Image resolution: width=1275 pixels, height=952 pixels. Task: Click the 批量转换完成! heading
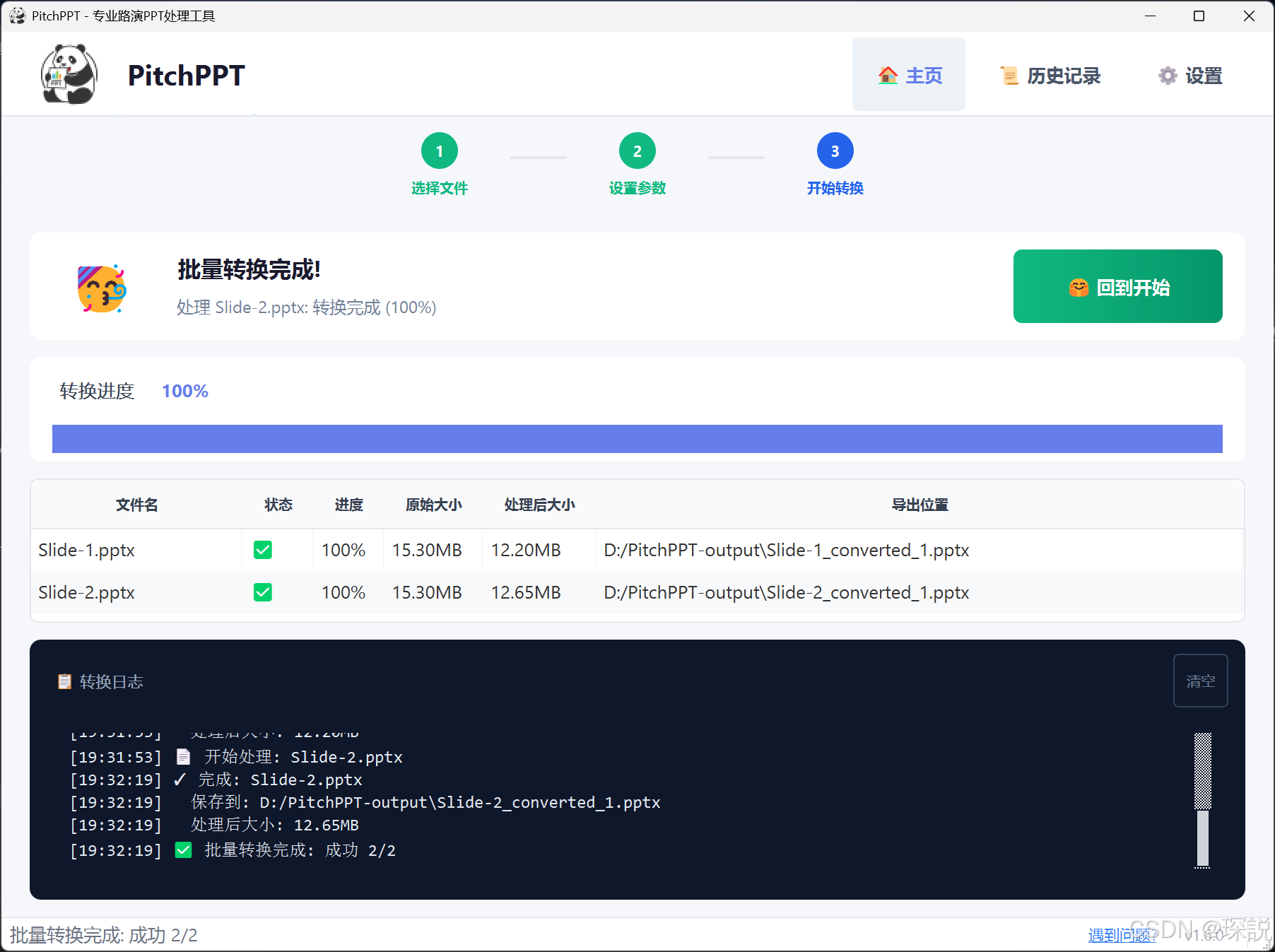click(x=249, y=269)
